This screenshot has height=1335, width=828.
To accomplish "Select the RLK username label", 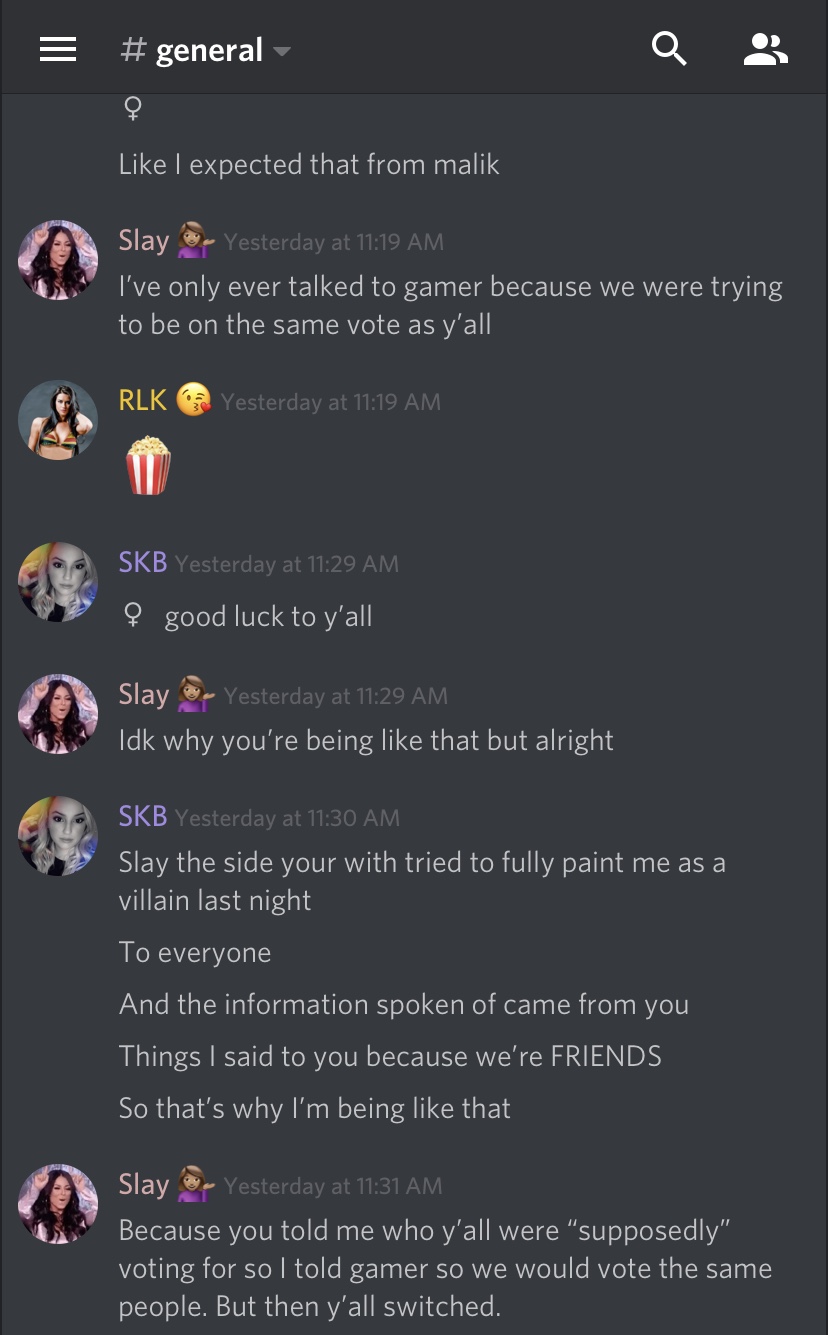I will click(x=143, y=400).
